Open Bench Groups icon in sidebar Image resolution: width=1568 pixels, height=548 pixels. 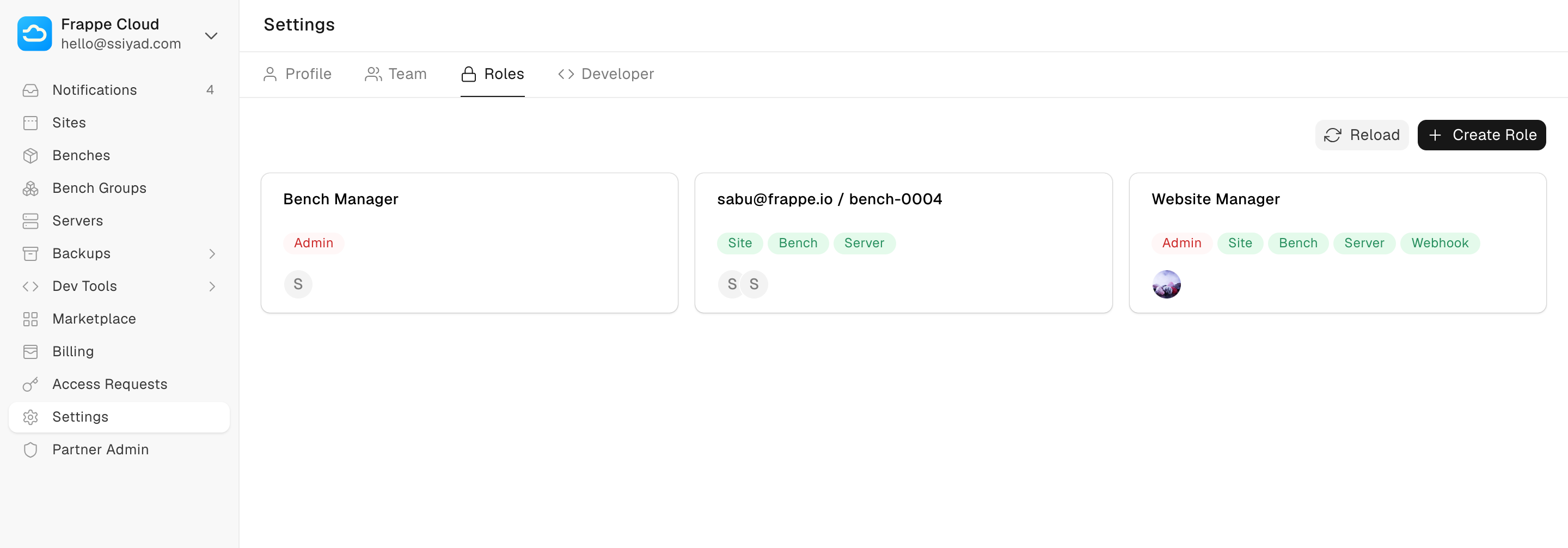click(30, 189)
